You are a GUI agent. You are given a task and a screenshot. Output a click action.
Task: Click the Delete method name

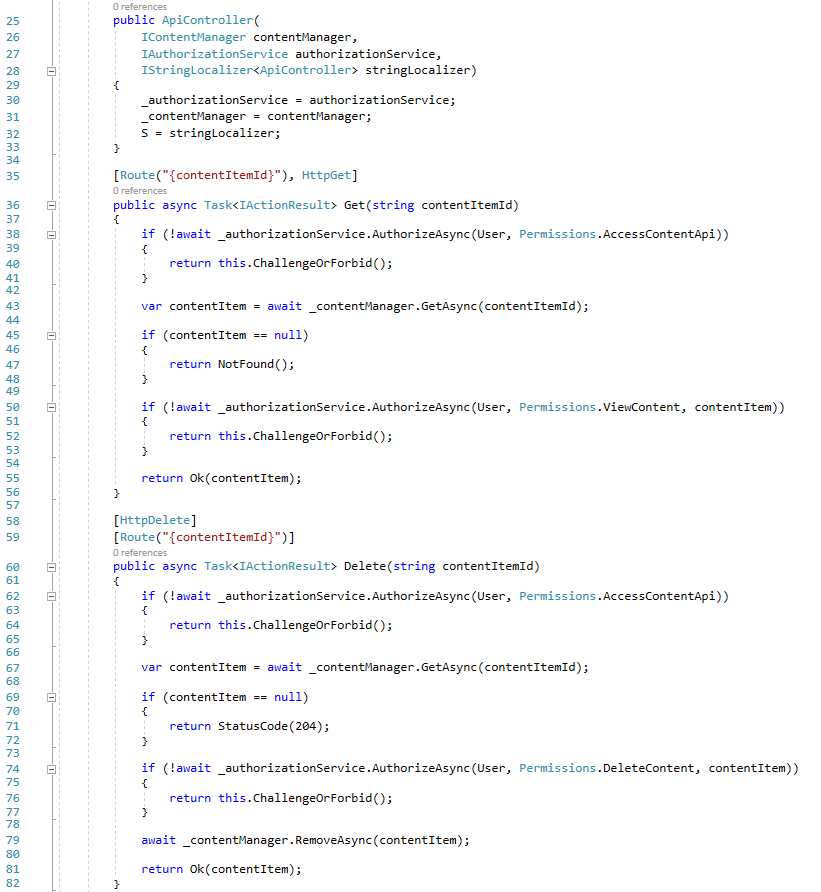click(x=365, y=566)
